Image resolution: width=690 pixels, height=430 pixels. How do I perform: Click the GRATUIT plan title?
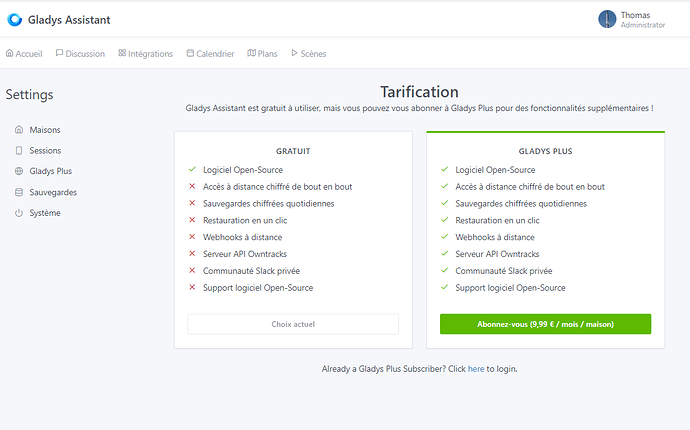293,151
